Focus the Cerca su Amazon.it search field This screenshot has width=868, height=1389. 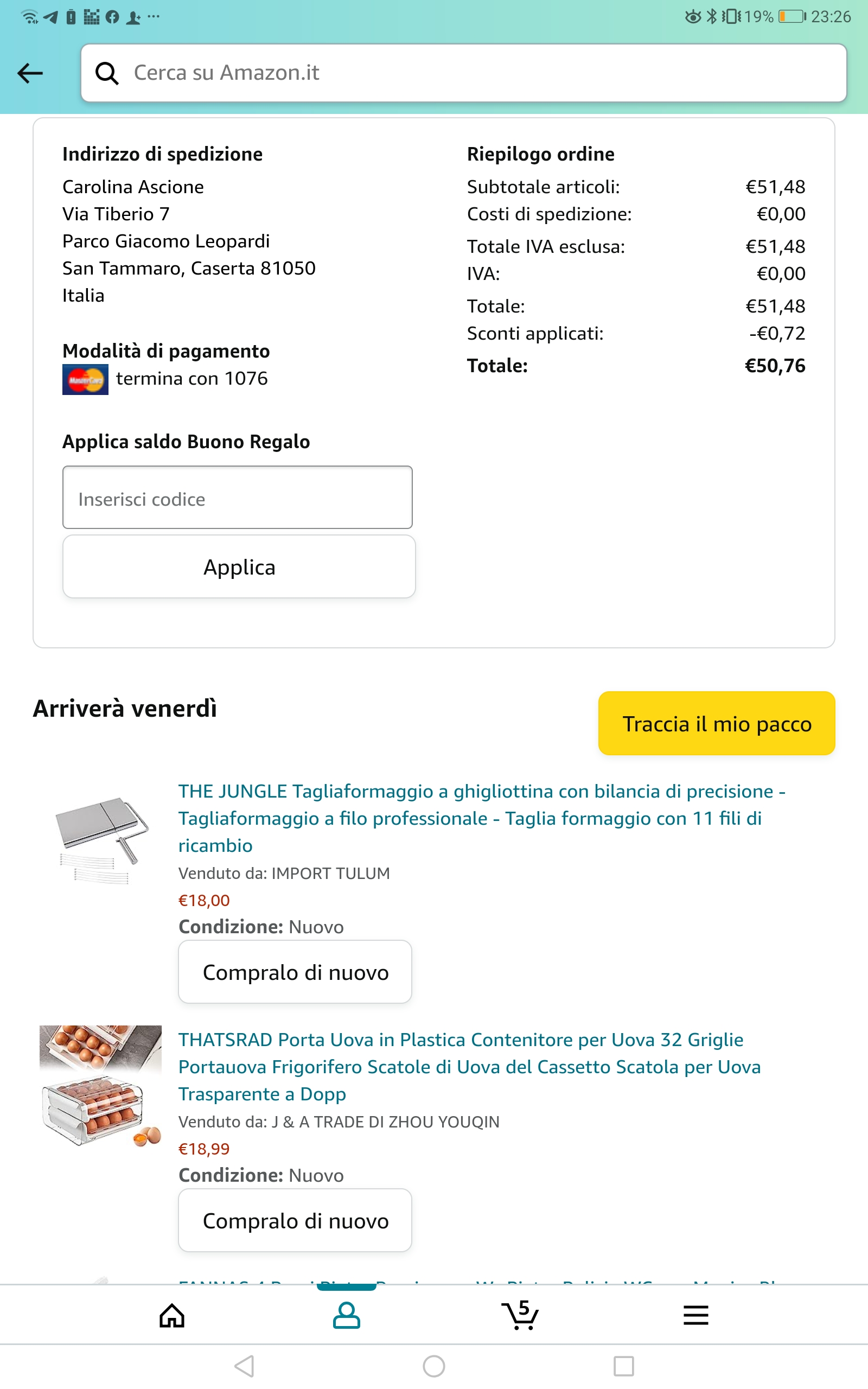click(464, 73)
